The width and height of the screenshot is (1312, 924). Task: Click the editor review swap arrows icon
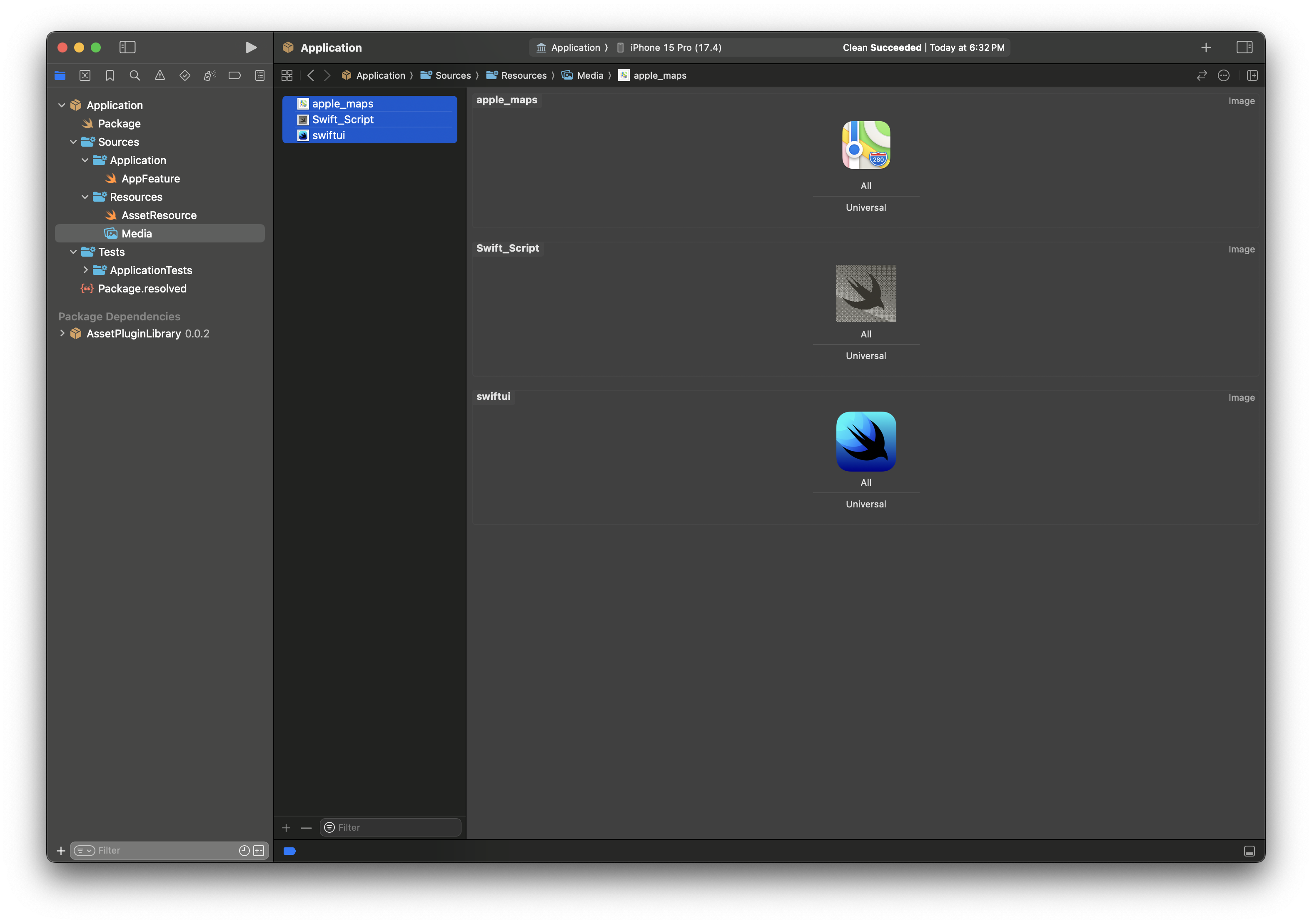coord(1202,75)
